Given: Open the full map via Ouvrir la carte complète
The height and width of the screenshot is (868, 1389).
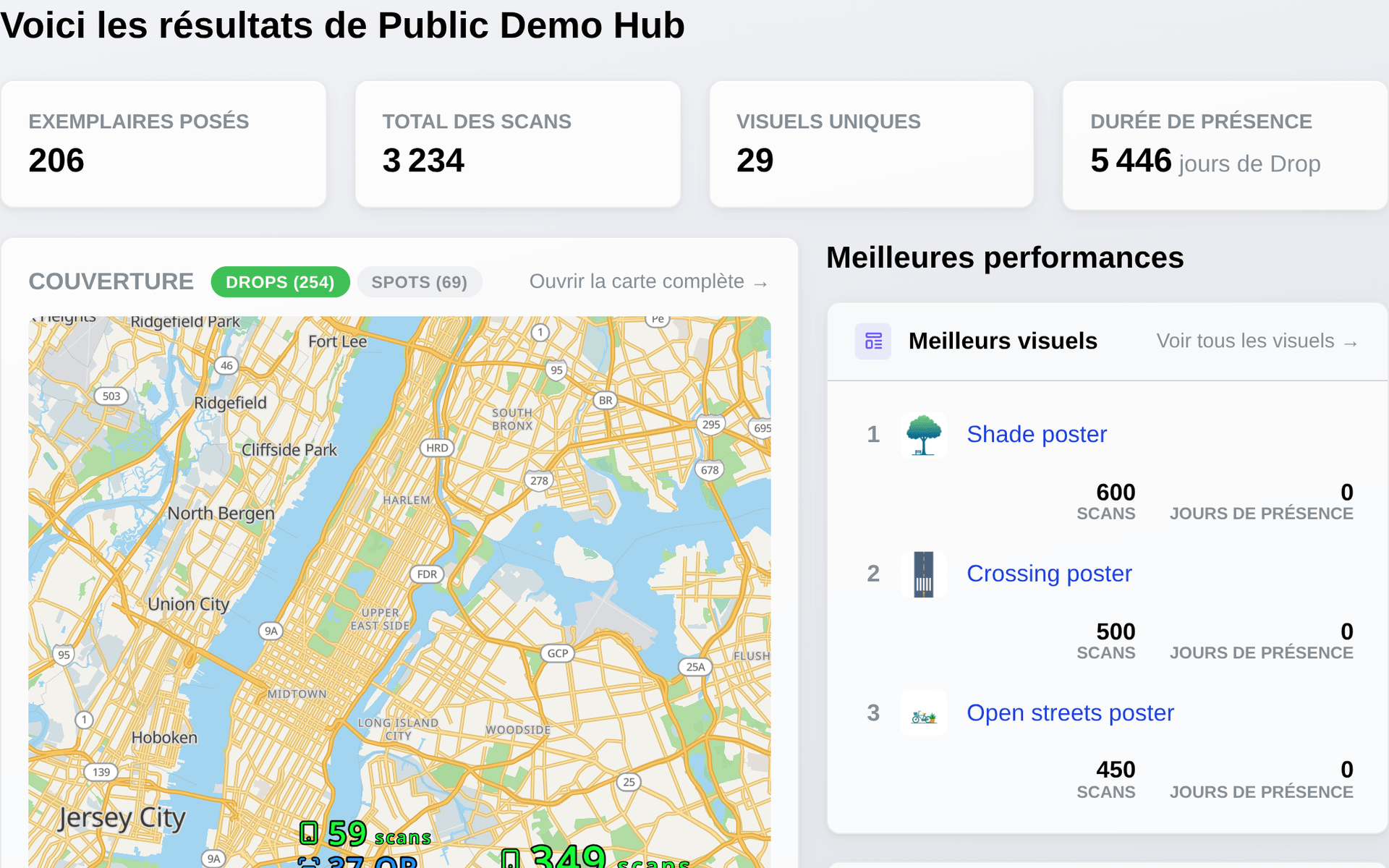Looking at the screenshot, I should tap(649, 281).
